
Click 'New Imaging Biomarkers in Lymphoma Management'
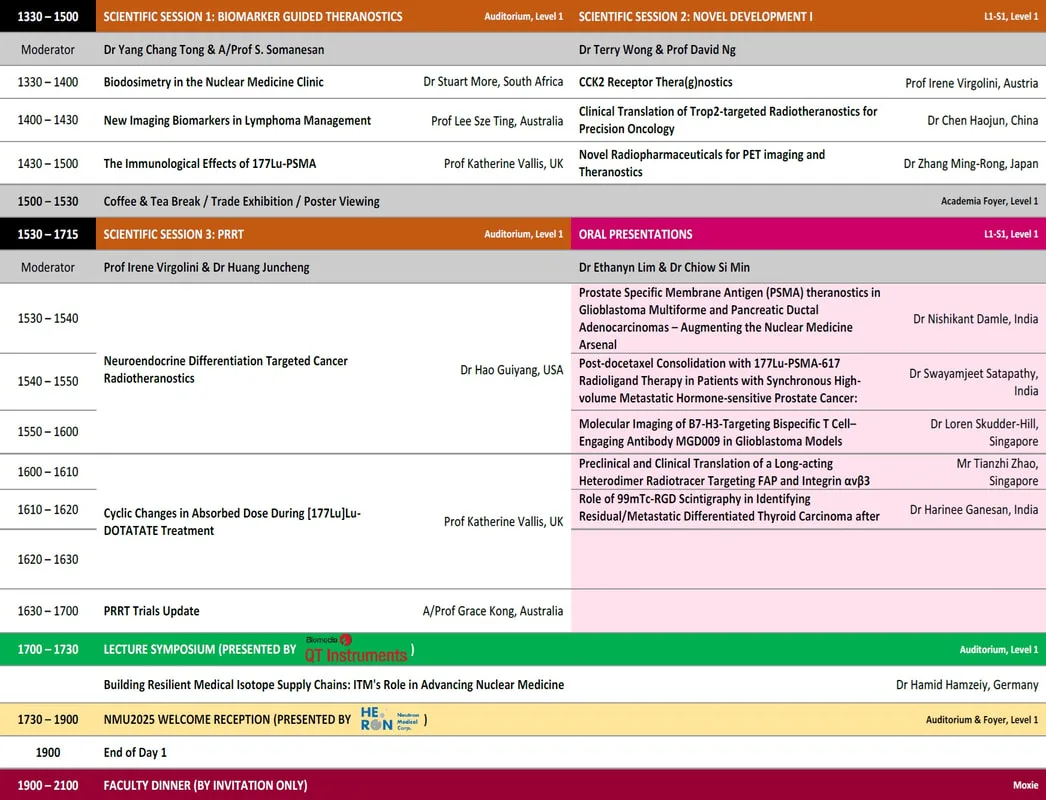point(237,120)
